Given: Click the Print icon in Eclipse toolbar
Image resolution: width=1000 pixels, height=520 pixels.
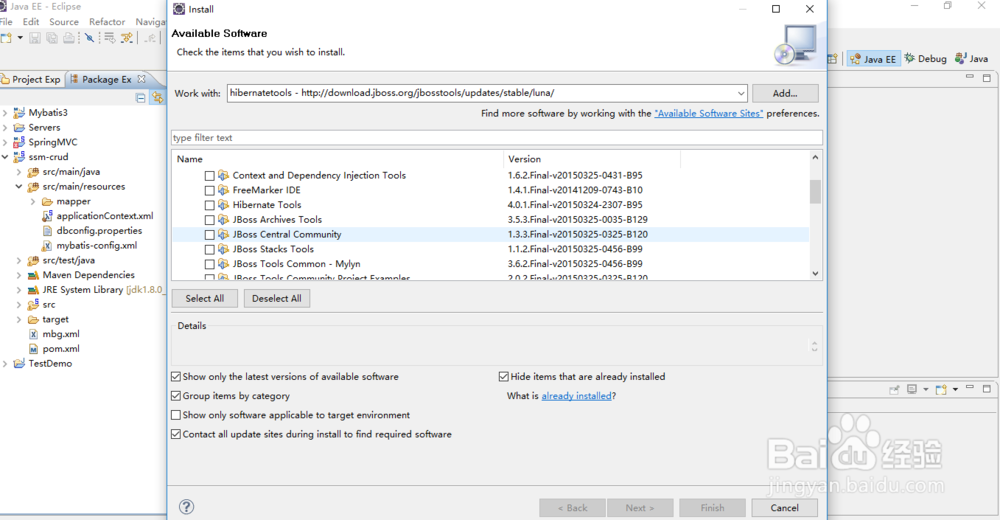Looking at the screenshot, I should 68,38.
